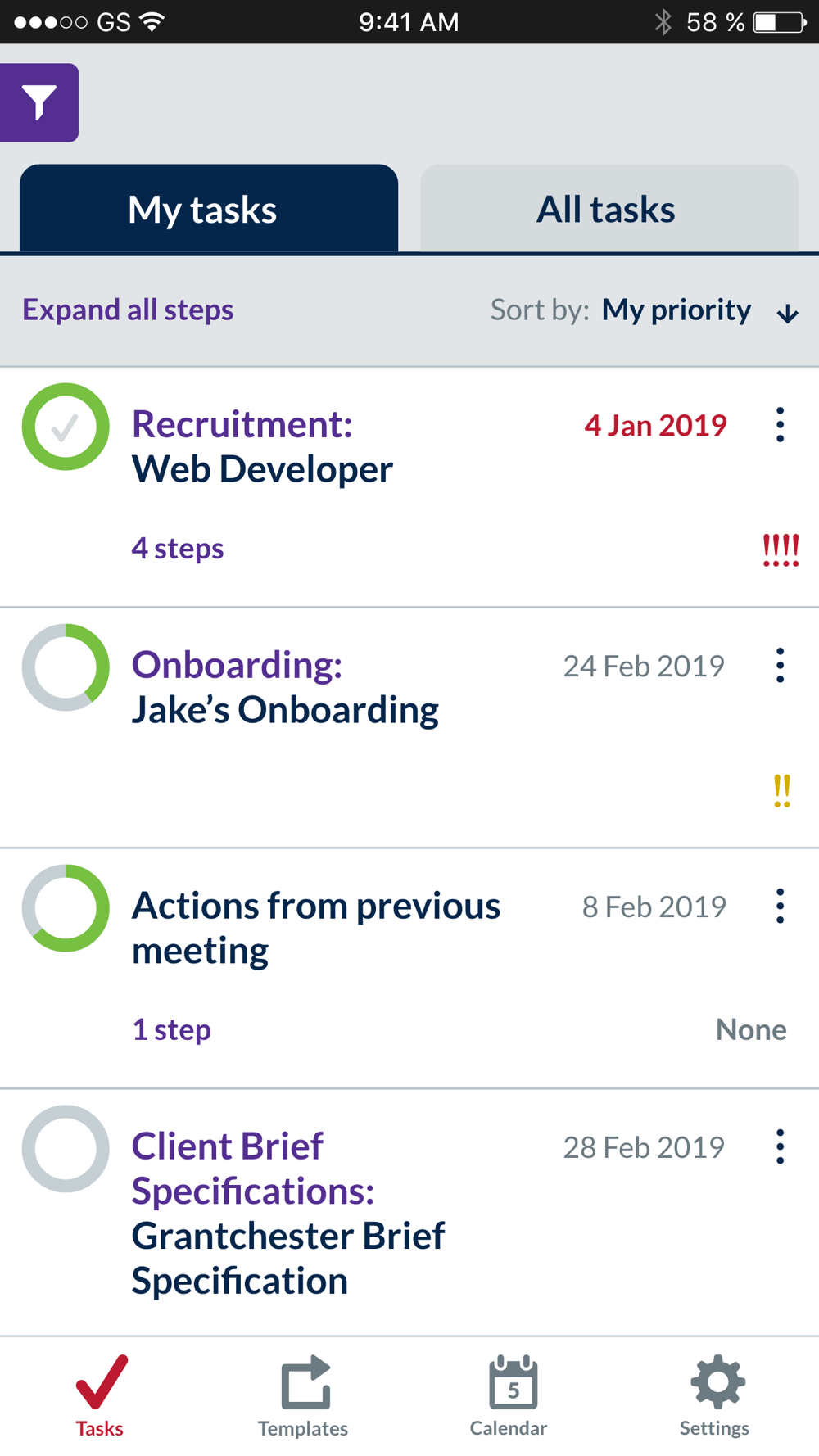Image resolution: width=819 pixels, height=1456 pixels.
Task: Open more options for Grantchester Brief Specification
Action: tap(780, 1147)
